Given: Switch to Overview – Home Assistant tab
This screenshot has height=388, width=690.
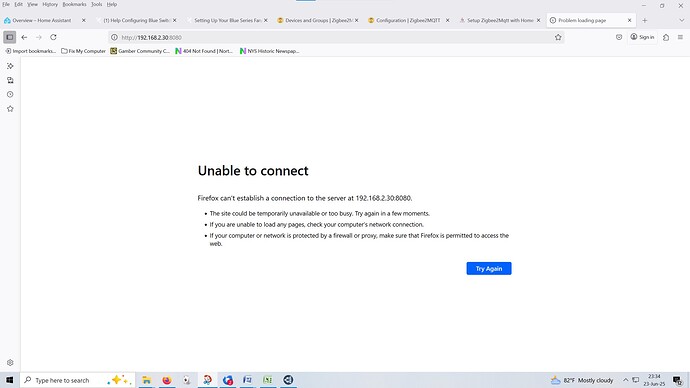Looking at the screenshot, I should coord(45,20).
